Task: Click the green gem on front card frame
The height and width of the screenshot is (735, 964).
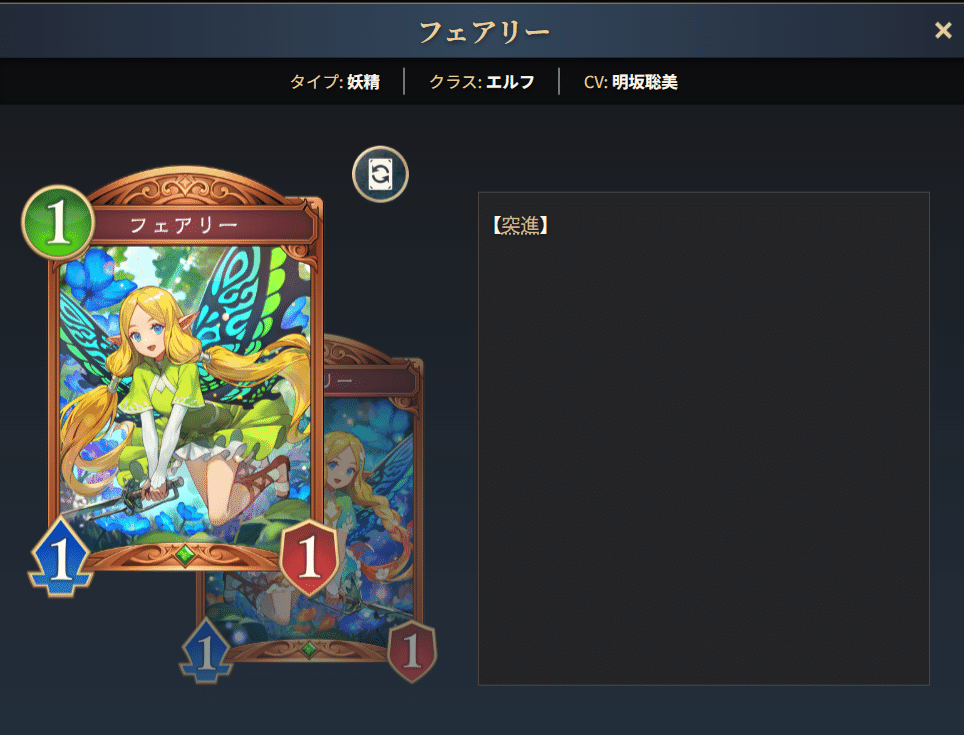Action: [x=184, y=555]
